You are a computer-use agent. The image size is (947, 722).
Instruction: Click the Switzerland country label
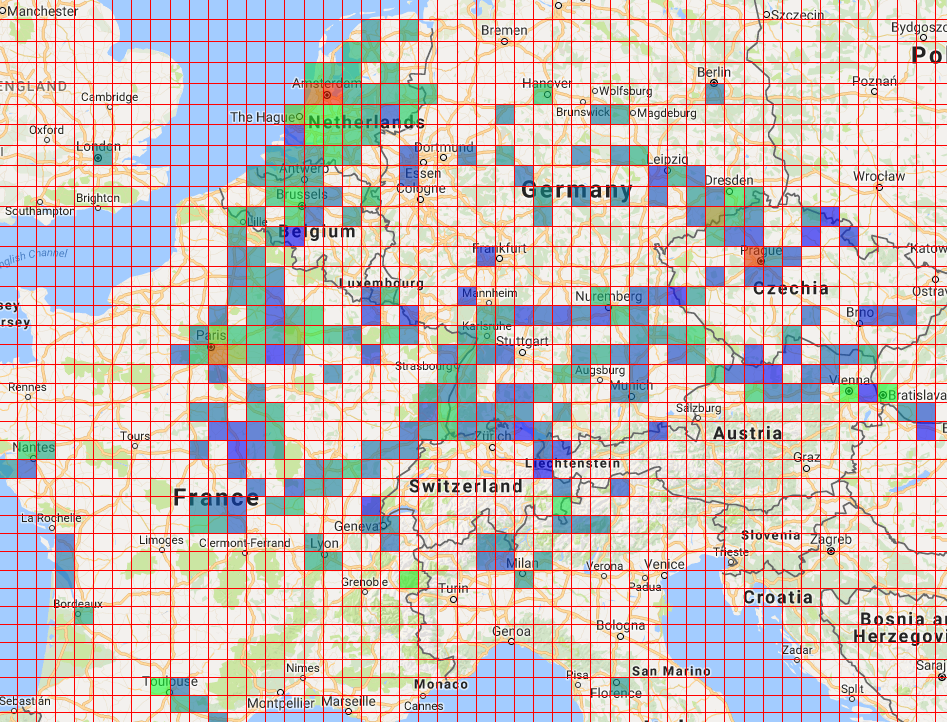(x=466, y=486)
